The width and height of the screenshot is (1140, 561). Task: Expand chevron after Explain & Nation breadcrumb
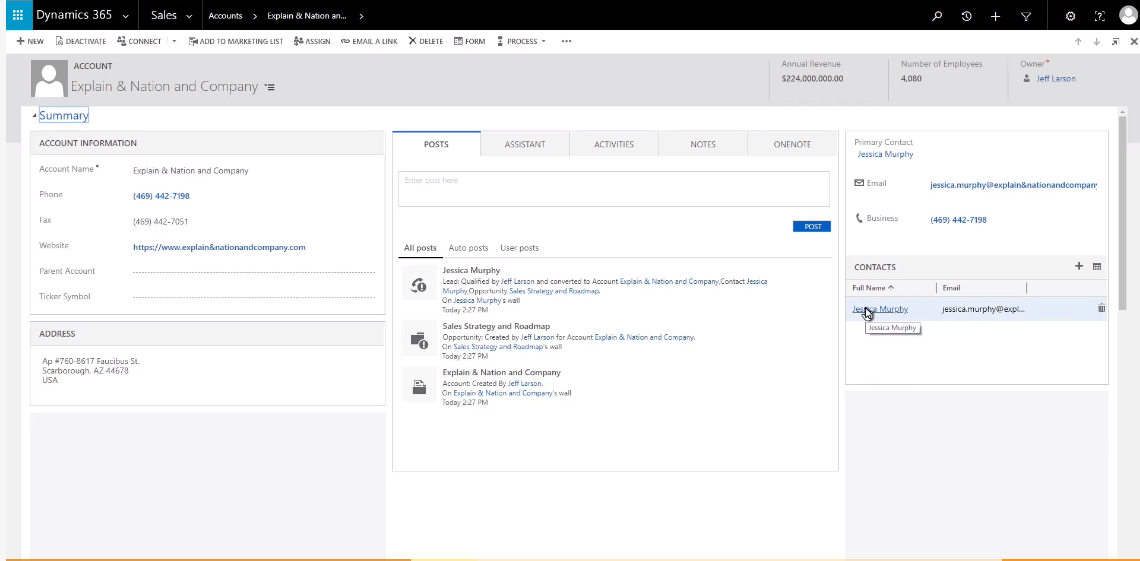click(361, 16)
